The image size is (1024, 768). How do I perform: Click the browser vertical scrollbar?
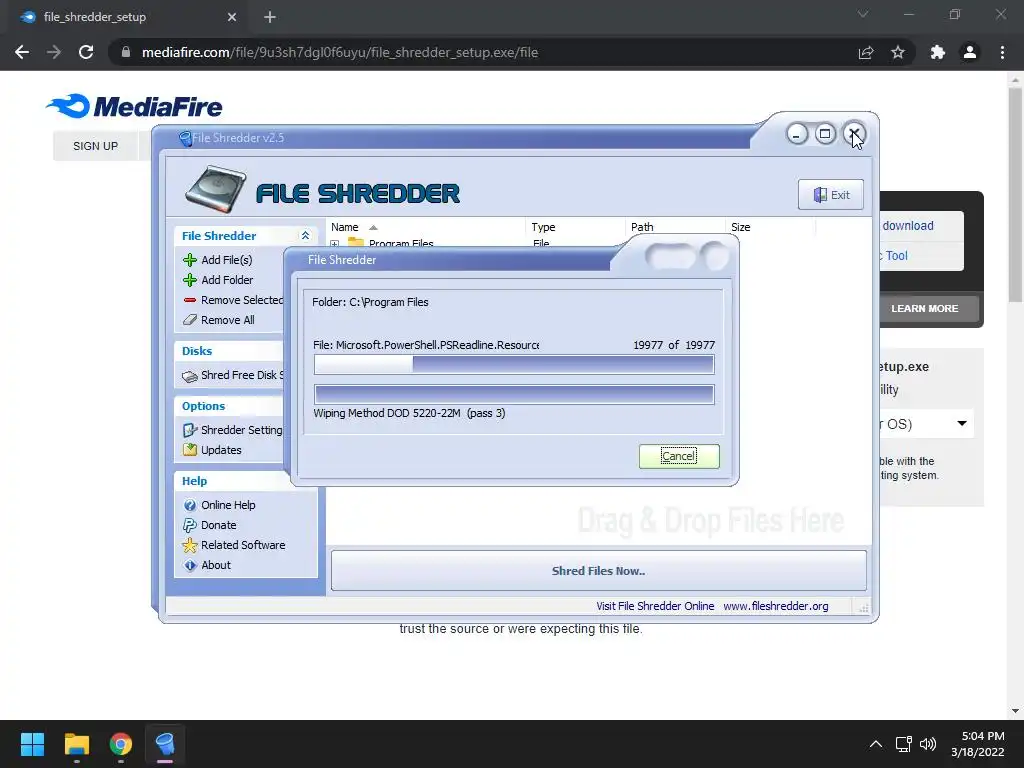(x=1015, y=196)
